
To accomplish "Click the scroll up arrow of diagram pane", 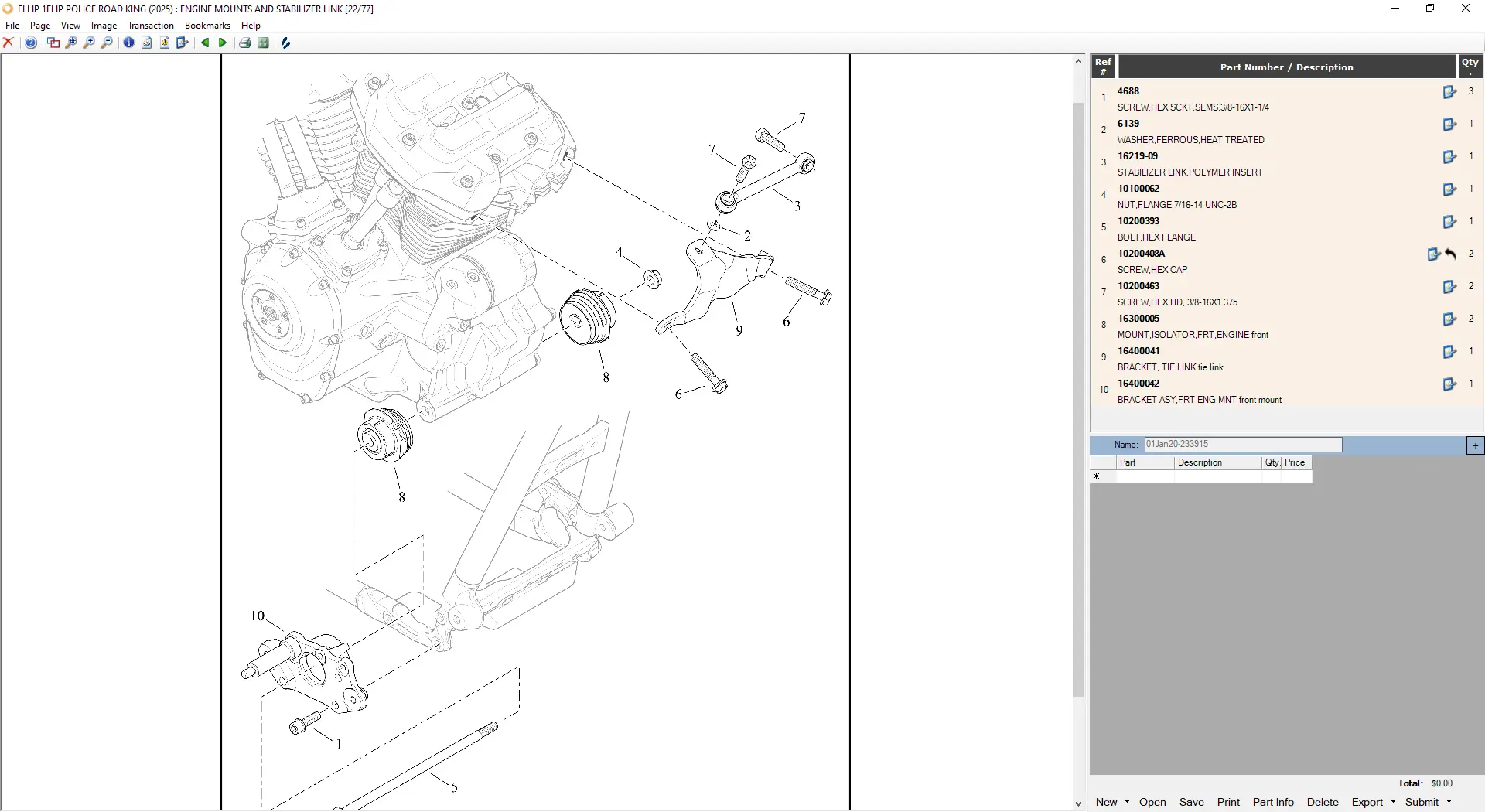I will click(1078, 61).
